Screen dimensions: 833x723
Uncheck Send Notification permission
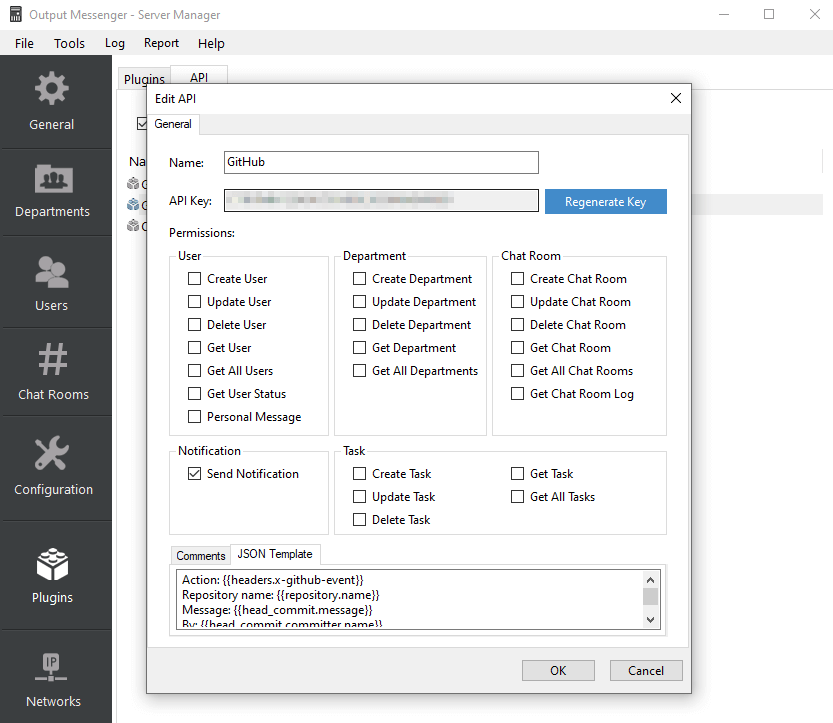[x=194, y=473]
